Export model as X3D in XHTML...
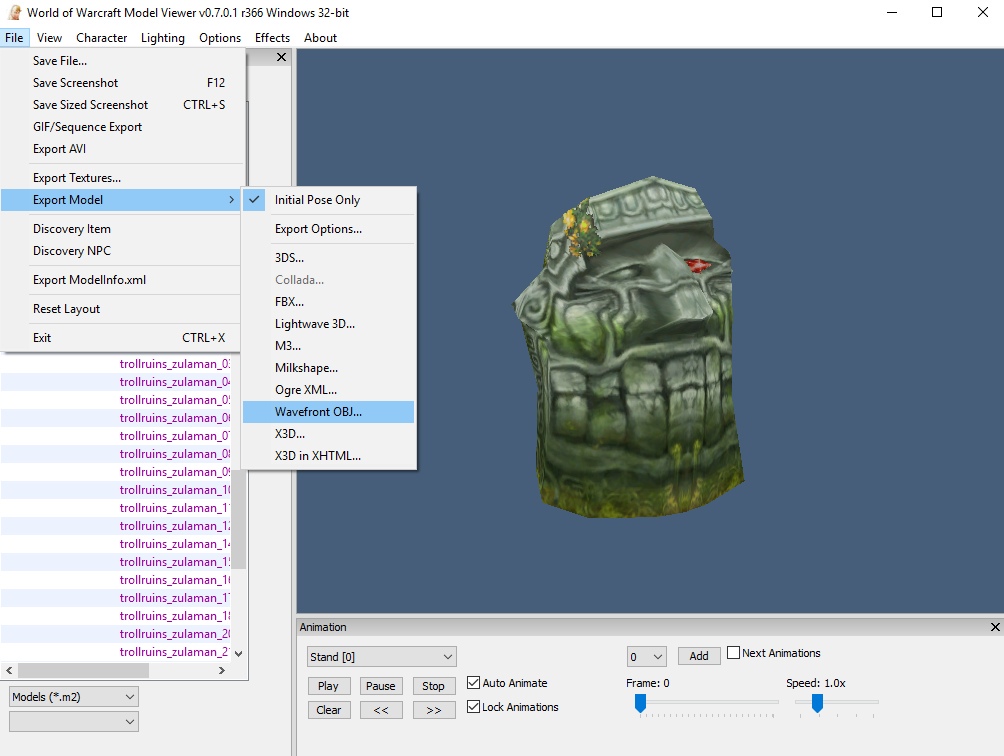This screenshot has width=1004, height=756. [329, 456]
